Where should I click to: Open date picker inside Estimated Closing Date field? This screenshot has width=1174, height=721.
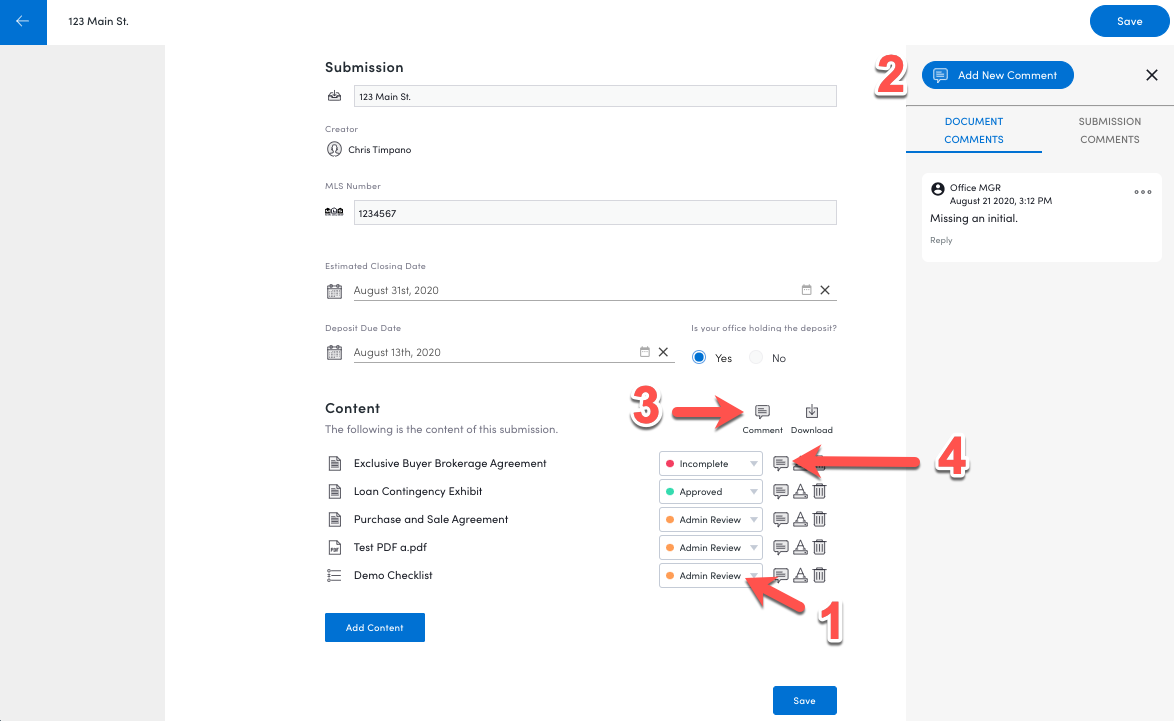[x=806, y=290]
